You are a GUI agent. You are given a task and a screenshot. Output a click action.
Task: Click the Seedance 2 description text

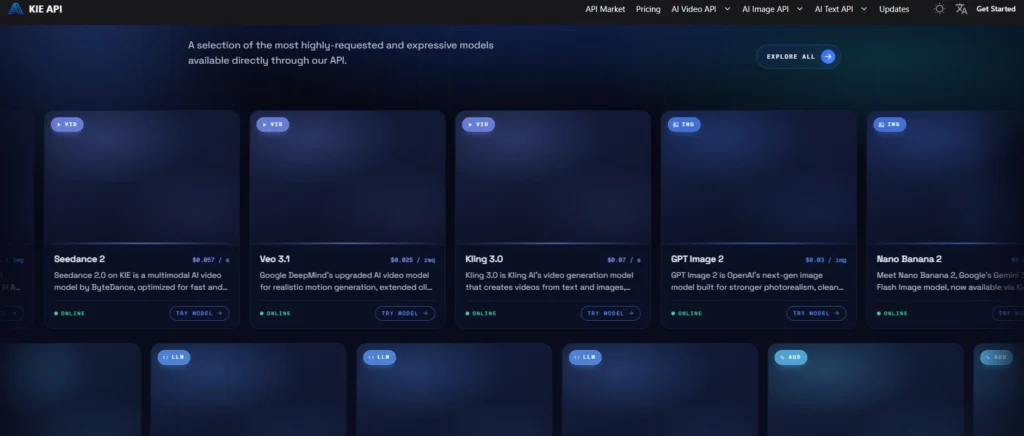[x=142, y=281]
